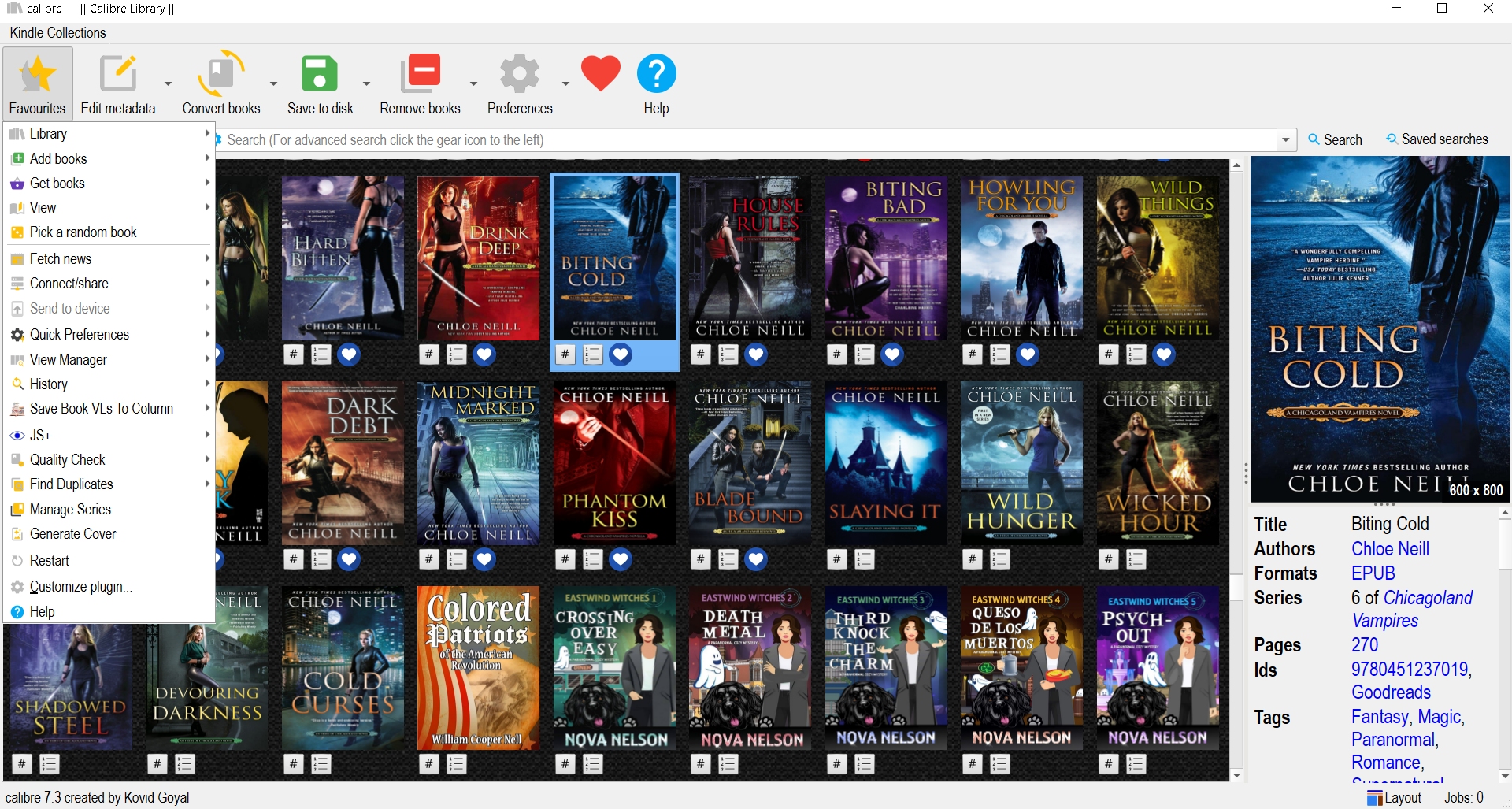1512x809 pixels.
Task: Click the Chloe Neill author link
Action: 1390,549
